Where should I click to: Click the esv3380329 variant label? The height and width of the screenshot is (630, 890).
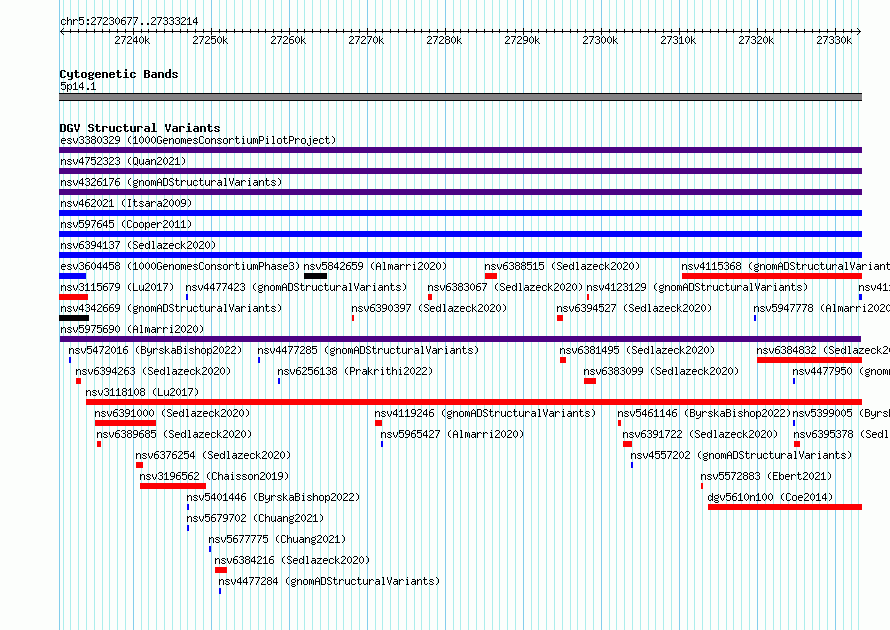pos(198,140)
